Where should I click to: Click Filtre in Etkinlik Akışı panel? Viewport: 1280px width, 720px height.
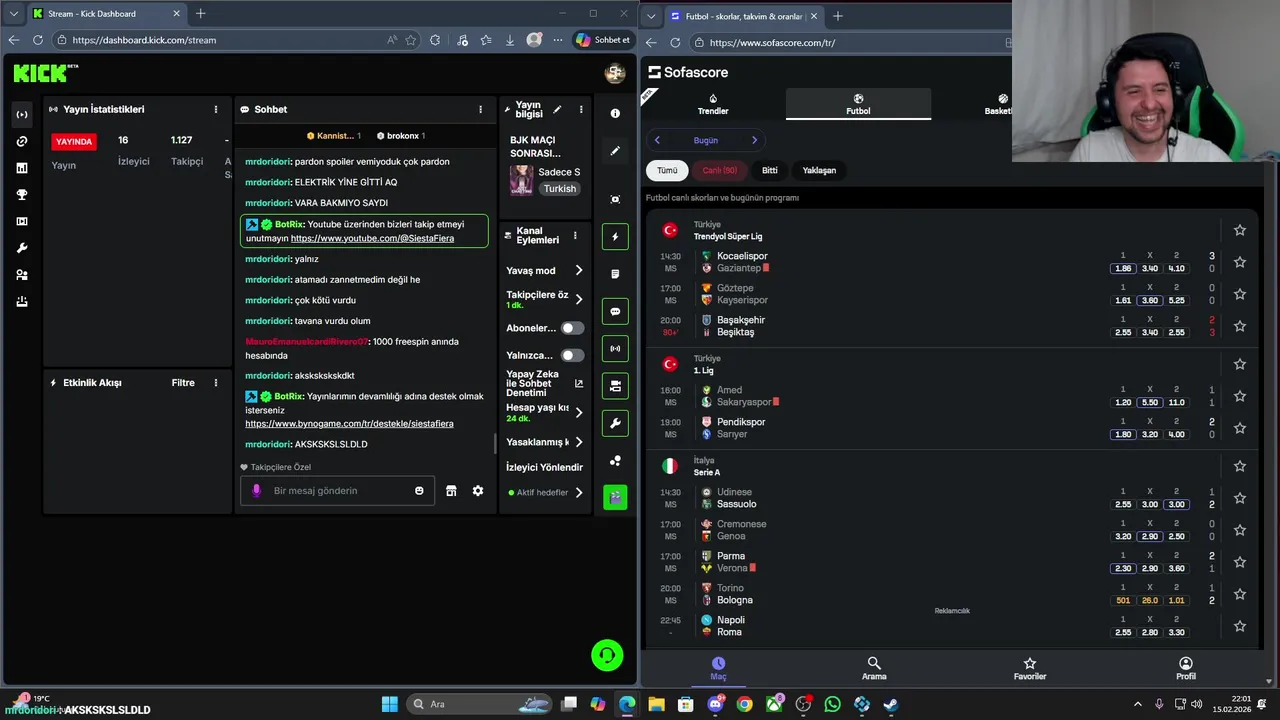tap(183, 383)
